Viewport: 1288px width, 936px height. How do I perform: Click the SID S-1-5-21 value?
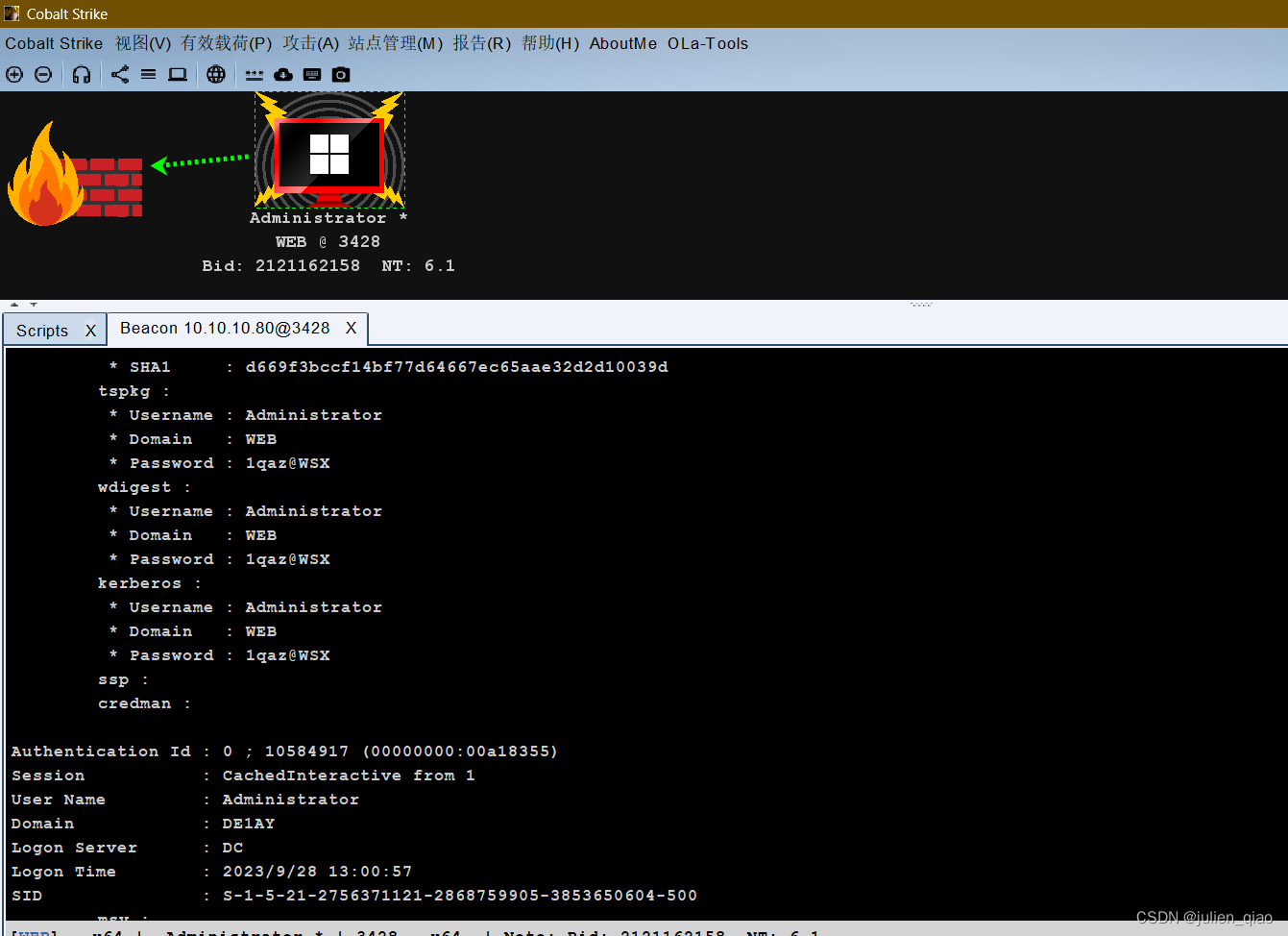pos(460,896)
